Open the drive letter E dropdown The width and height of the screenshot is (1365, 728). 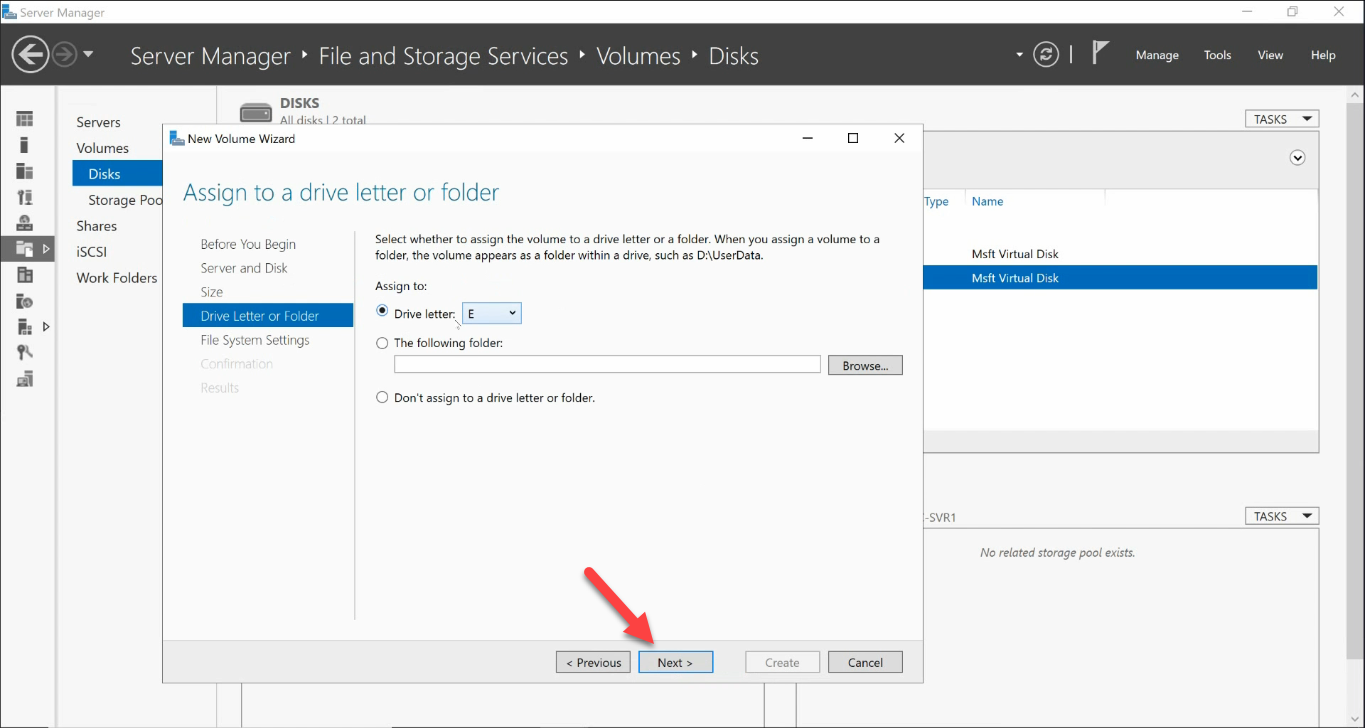click(492, 314)
